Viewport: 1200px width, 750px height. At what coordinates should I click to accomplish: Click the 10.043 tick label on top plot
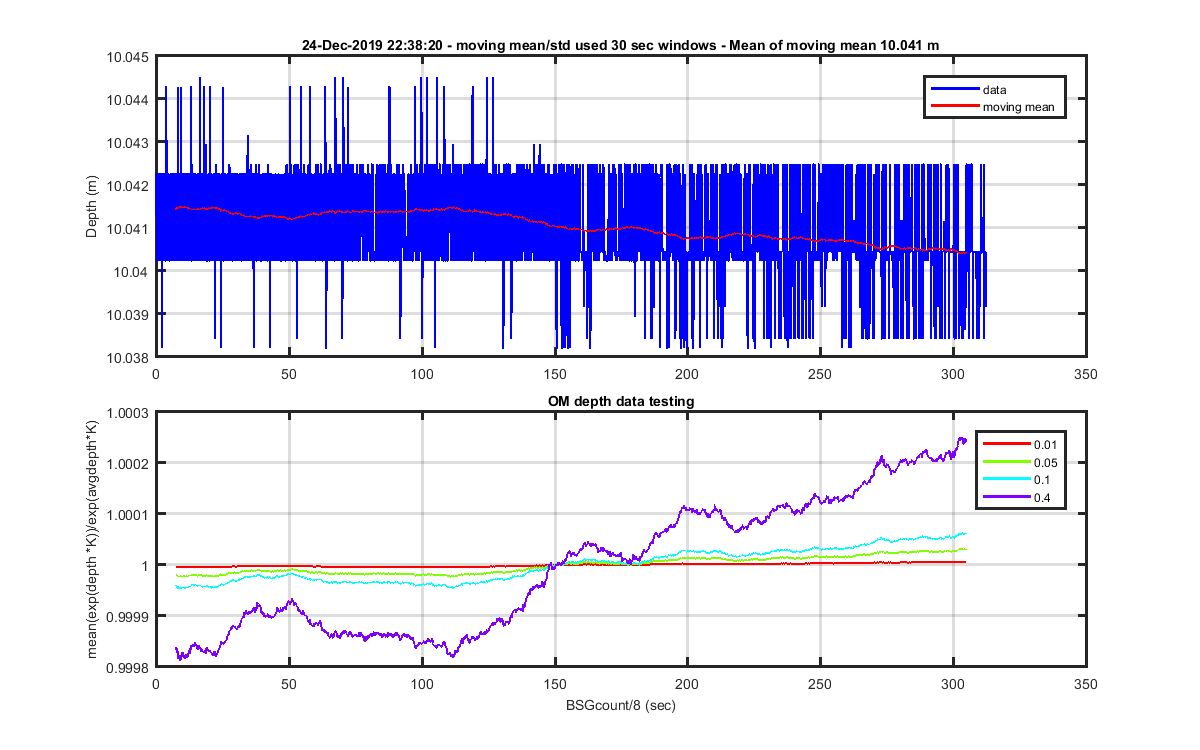point(127,143)
